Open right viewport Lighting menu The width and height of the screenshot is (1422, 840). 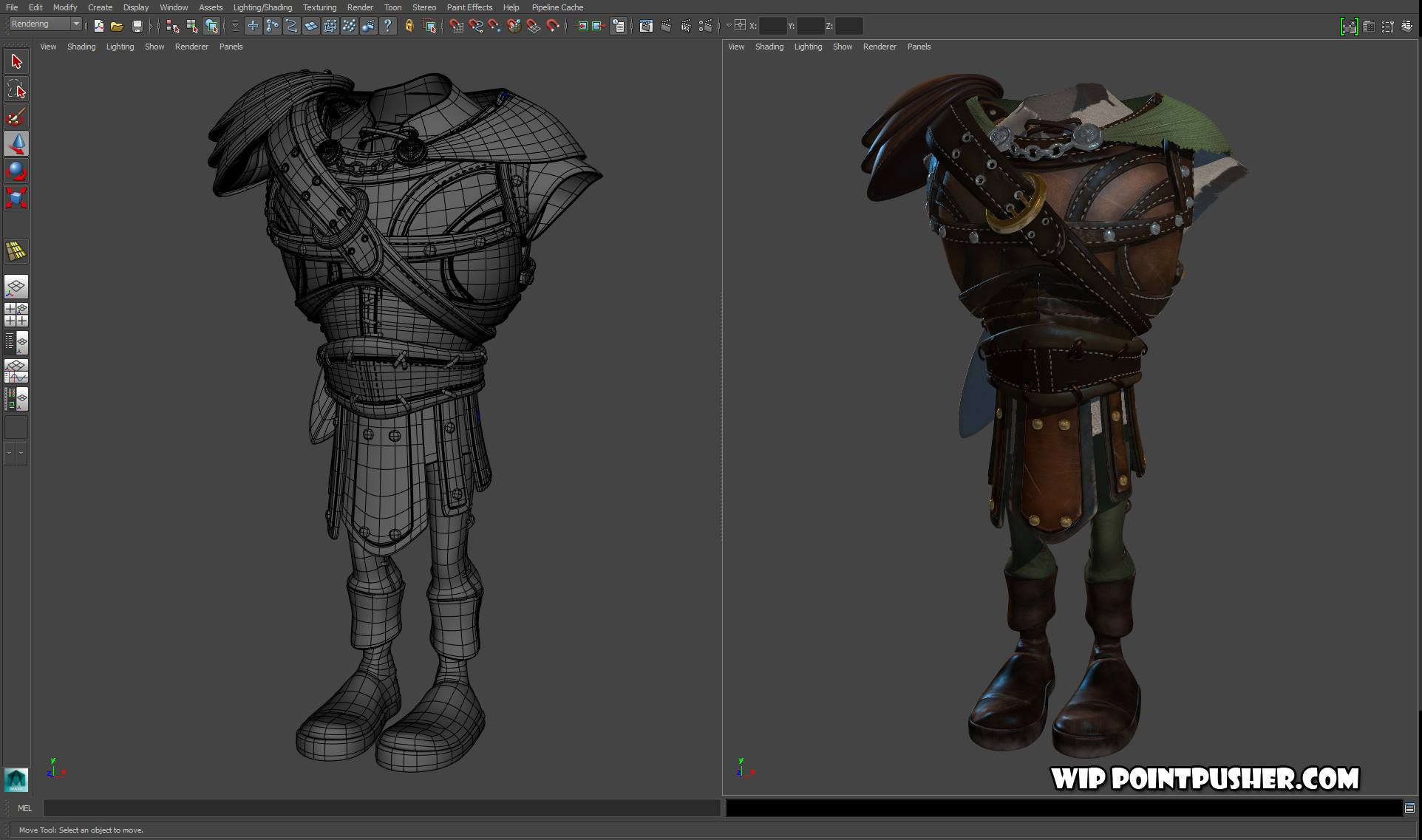[808, 47]
